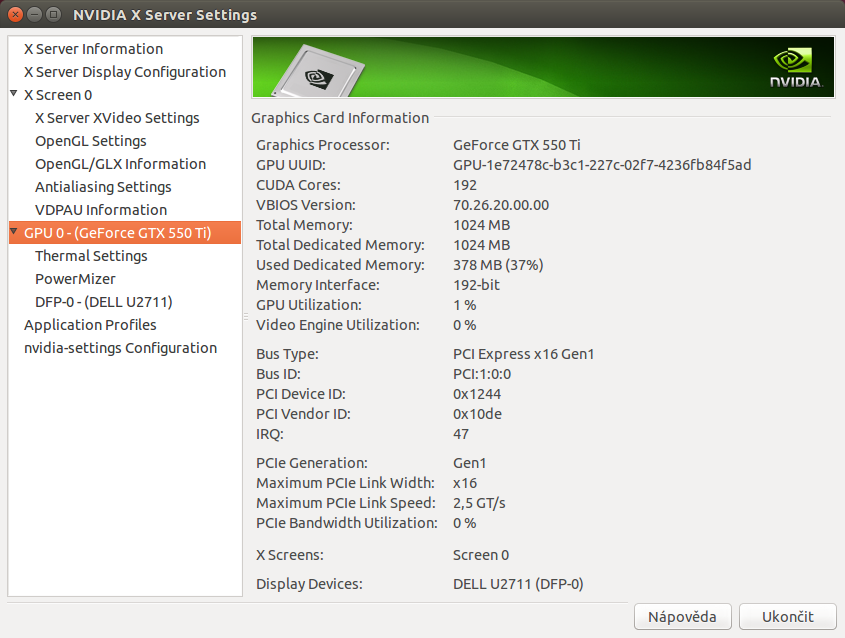Minimize the NVIDIA X Server Settings window
This screenshot has width=845, height=638.
(34, 15)
